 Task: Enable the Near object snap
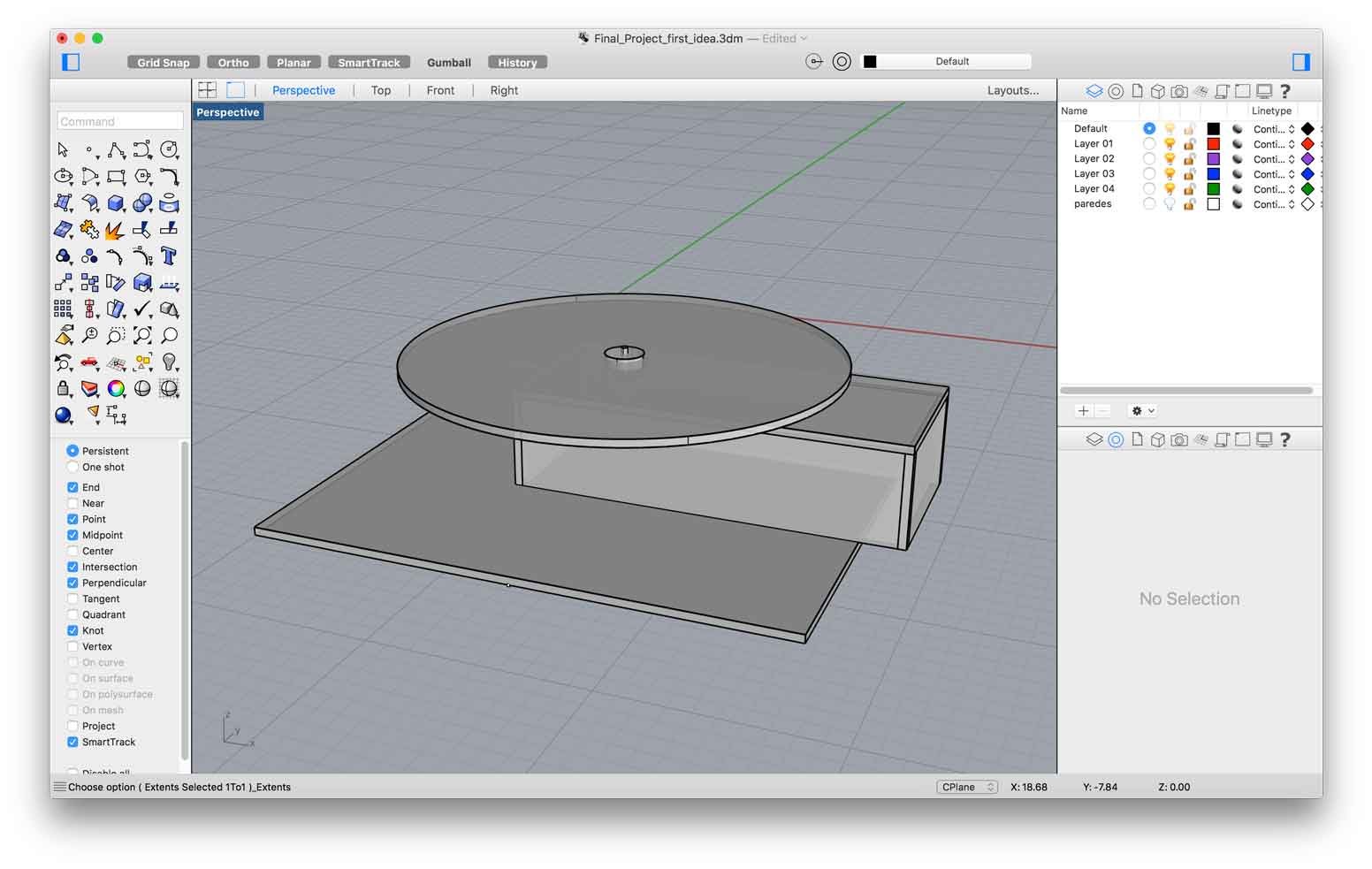(72, 503)
